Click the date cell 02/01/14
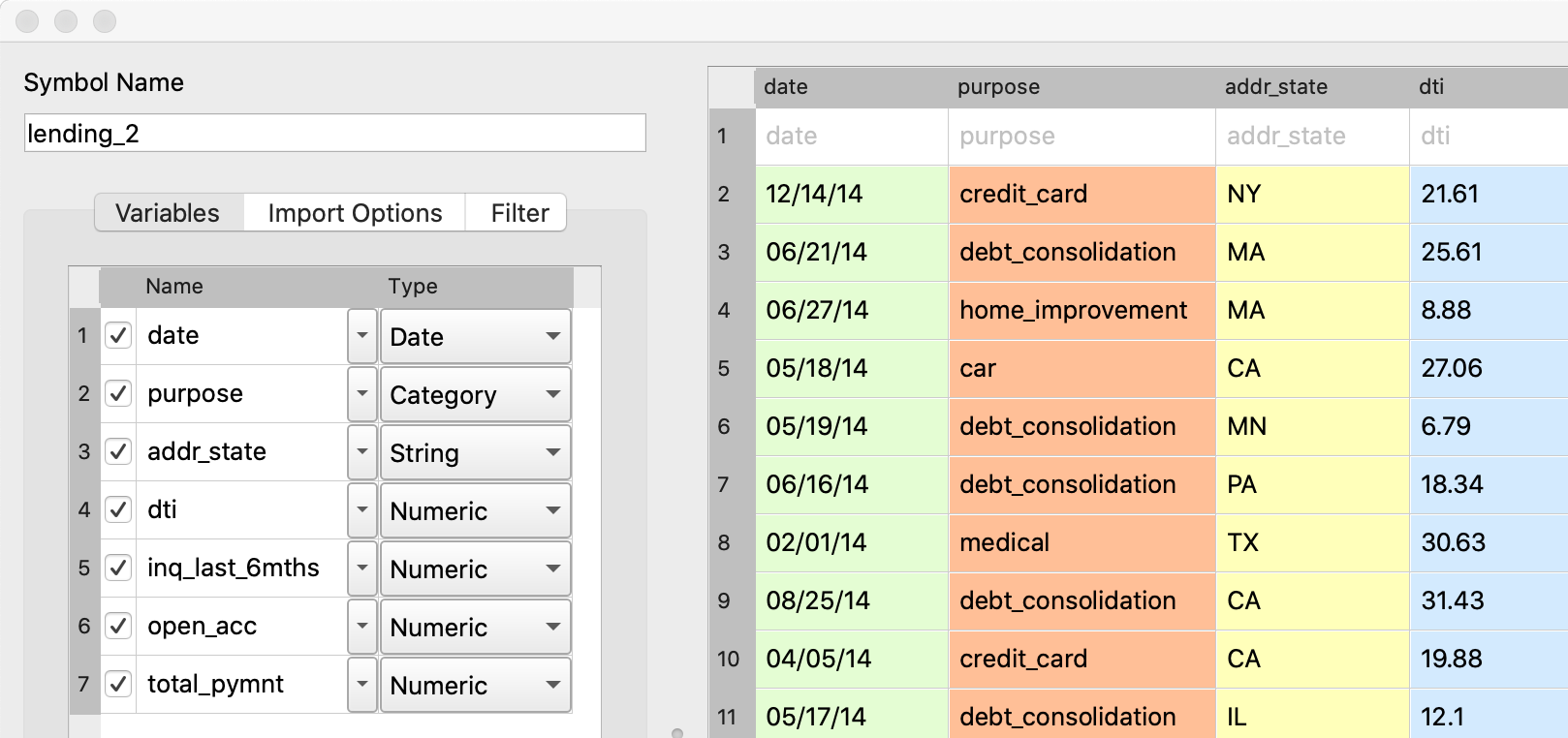This screenshot has height=738, width=1568. (x=852, y=542)
